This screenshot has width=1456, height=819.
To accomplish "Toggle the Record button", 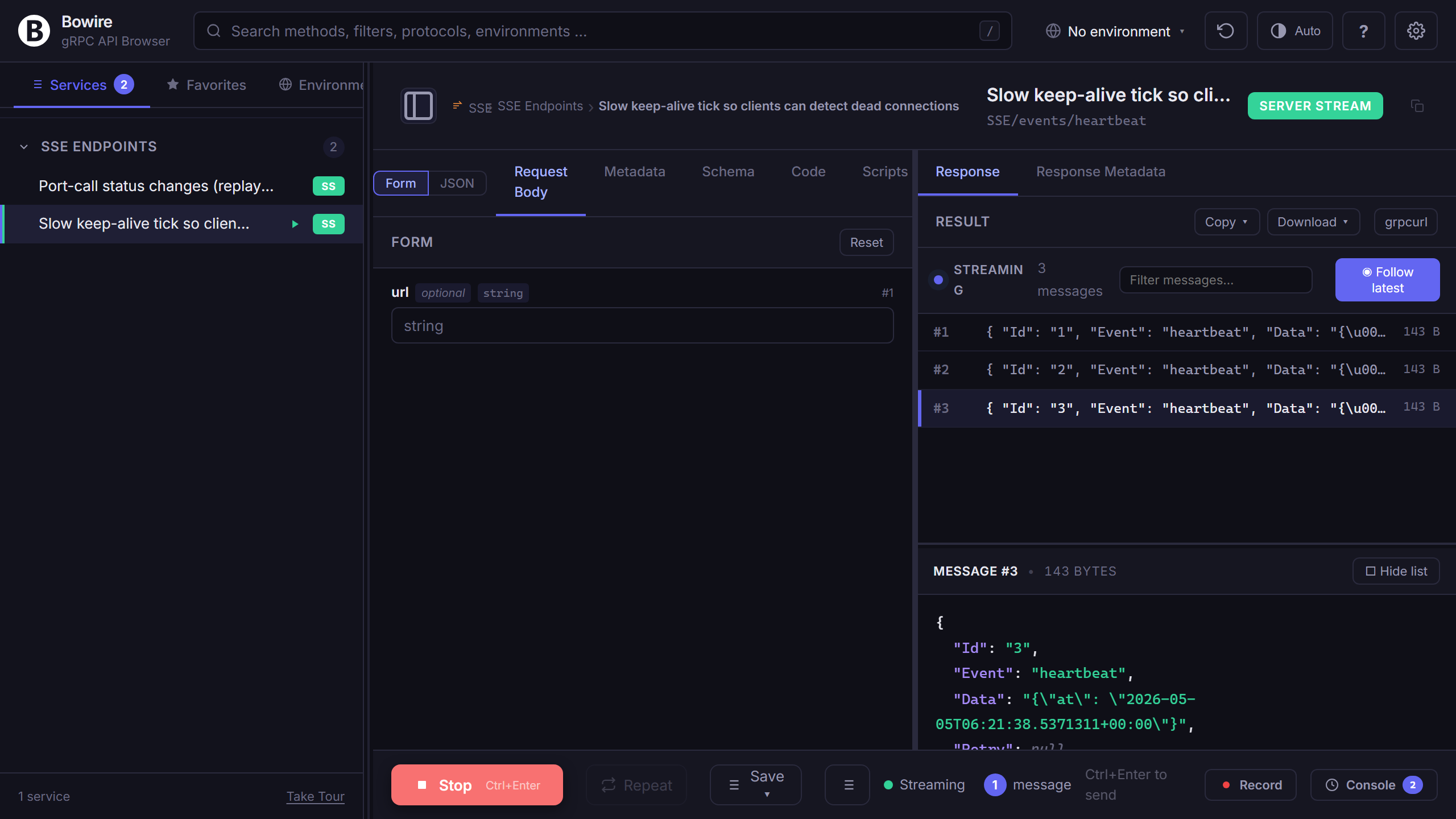I will coord(1251,785).
